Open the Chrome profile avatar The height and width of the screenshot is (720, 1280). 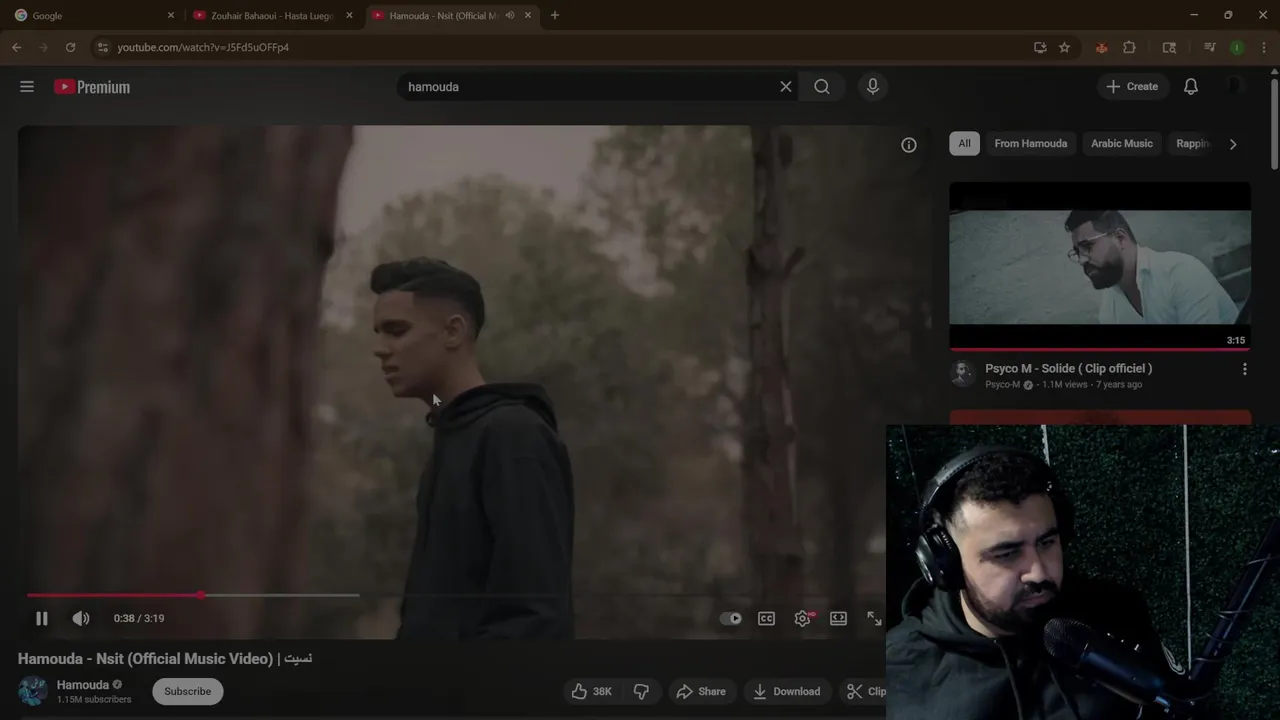pos(1237,47)
